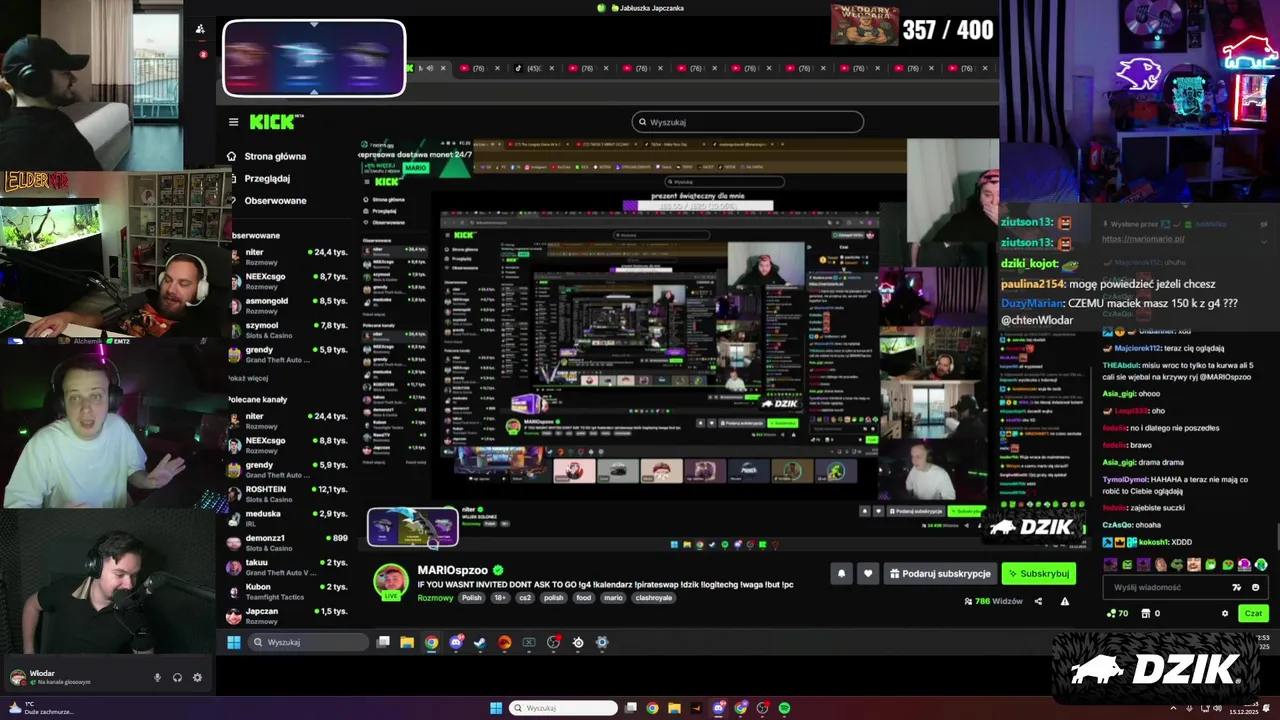This screenshot has width=1280, height=720.
Task: Open emoji picker in chat input
Action: 1256,587
